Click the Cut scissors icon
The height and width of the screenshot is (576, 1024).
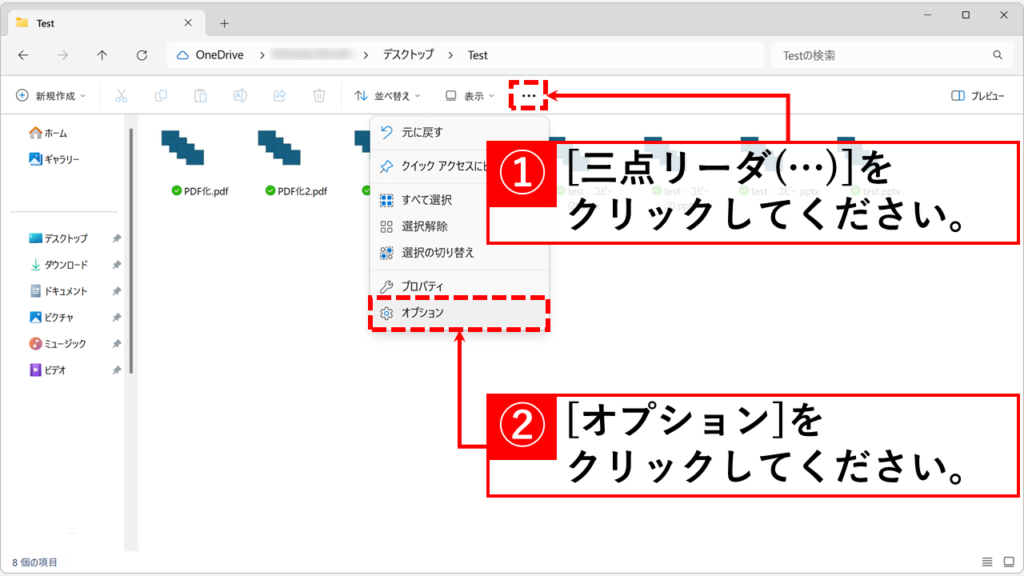pos(121,96)
